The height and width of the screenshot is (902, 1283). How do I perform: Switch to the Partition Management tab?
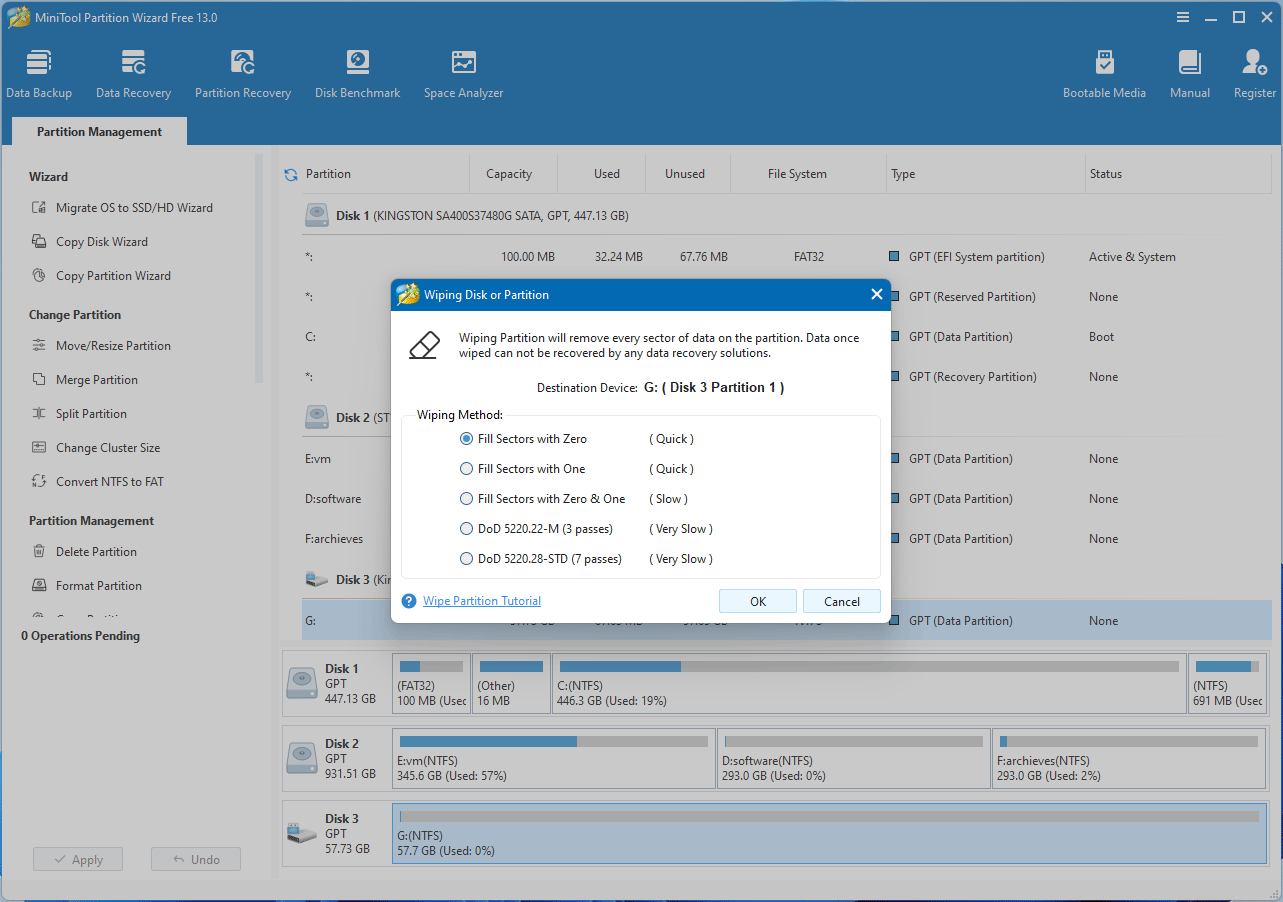click(98, 131)
